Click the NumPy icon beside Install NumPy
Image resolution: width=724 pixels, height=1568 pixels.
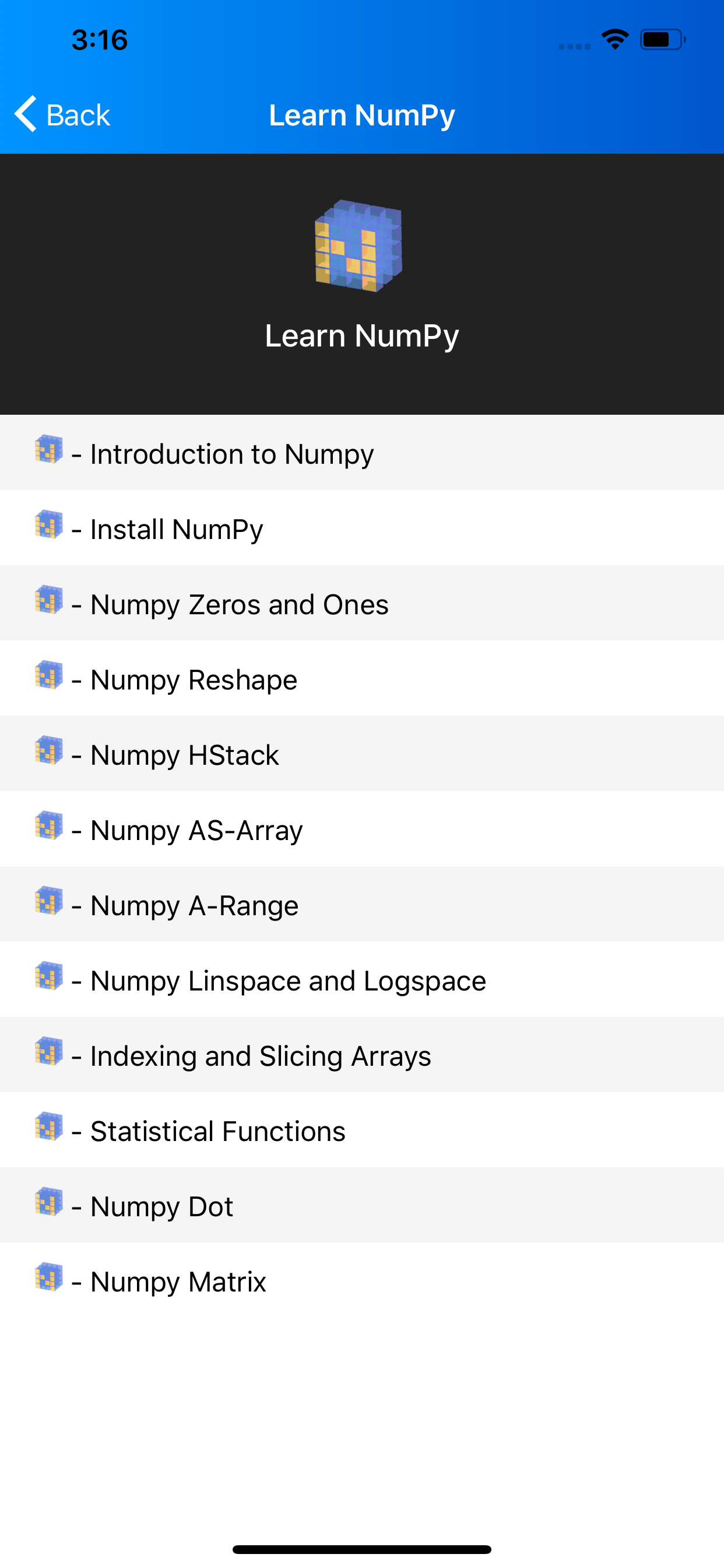[x=50, y=528]
